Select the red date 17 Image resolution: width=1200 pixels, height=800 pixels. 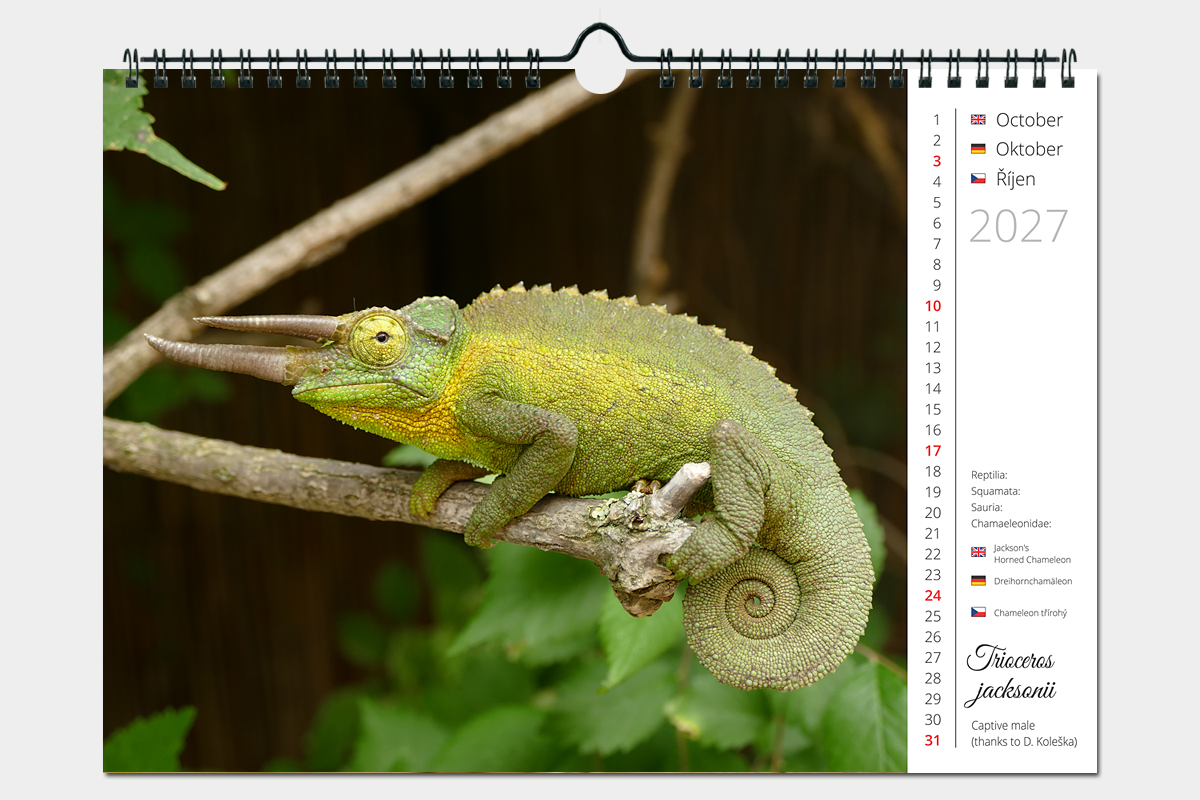tap(933, 451)
